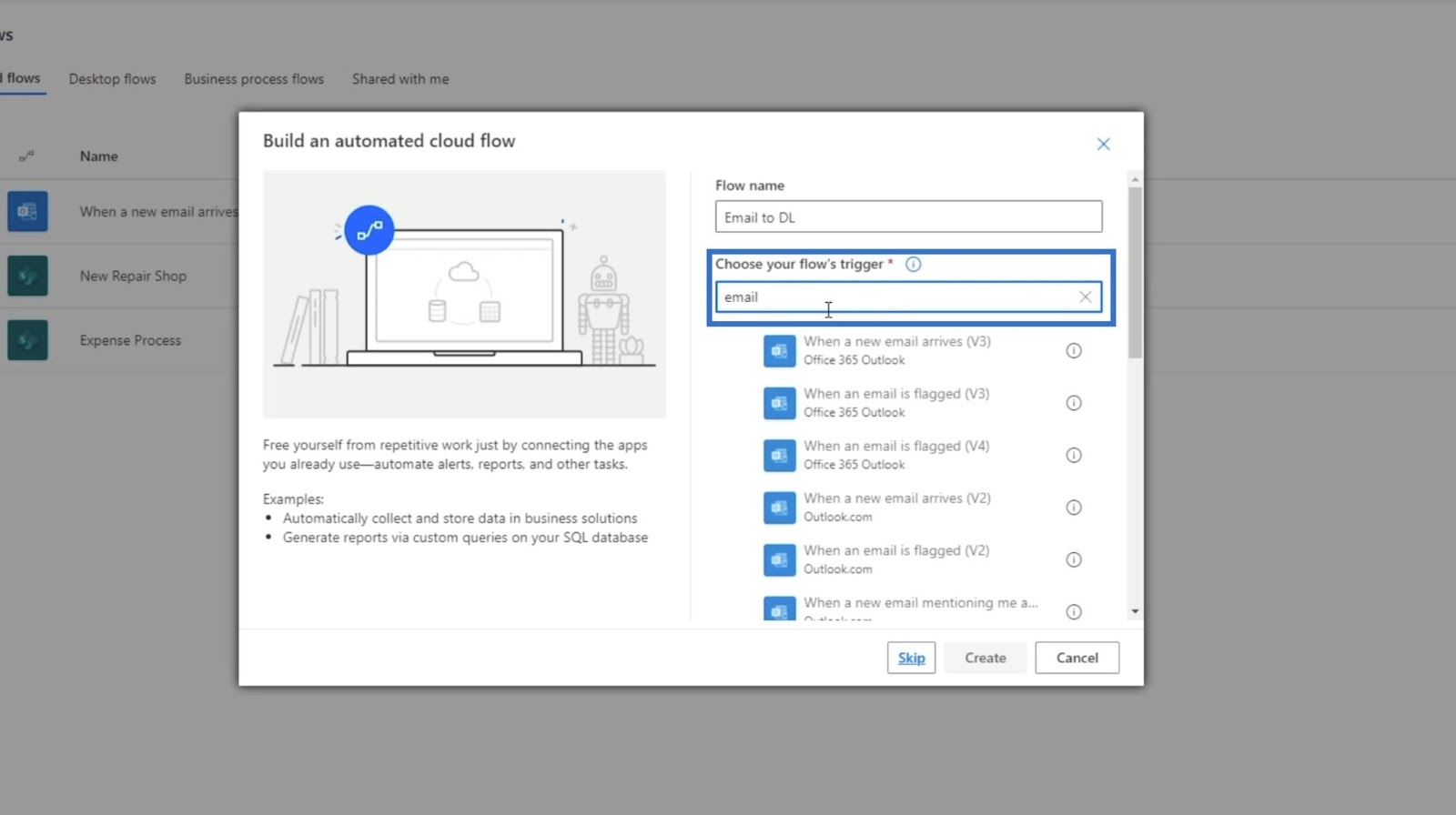Open info for 'When an email is flagged (V3)'
This screenshot has height=815, width=1456.
click(x=1074, y=403)
